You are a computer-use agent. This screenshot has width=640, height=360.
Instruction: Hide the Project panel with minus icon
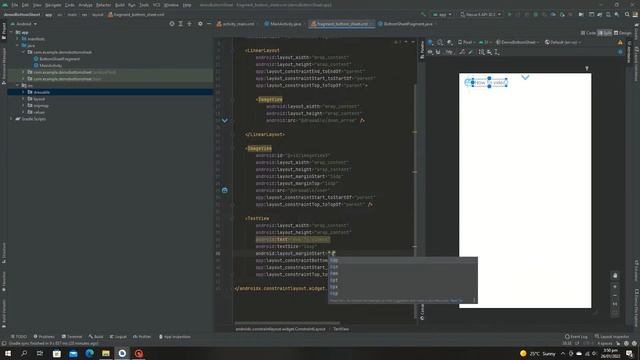click(x=209, y=24)
